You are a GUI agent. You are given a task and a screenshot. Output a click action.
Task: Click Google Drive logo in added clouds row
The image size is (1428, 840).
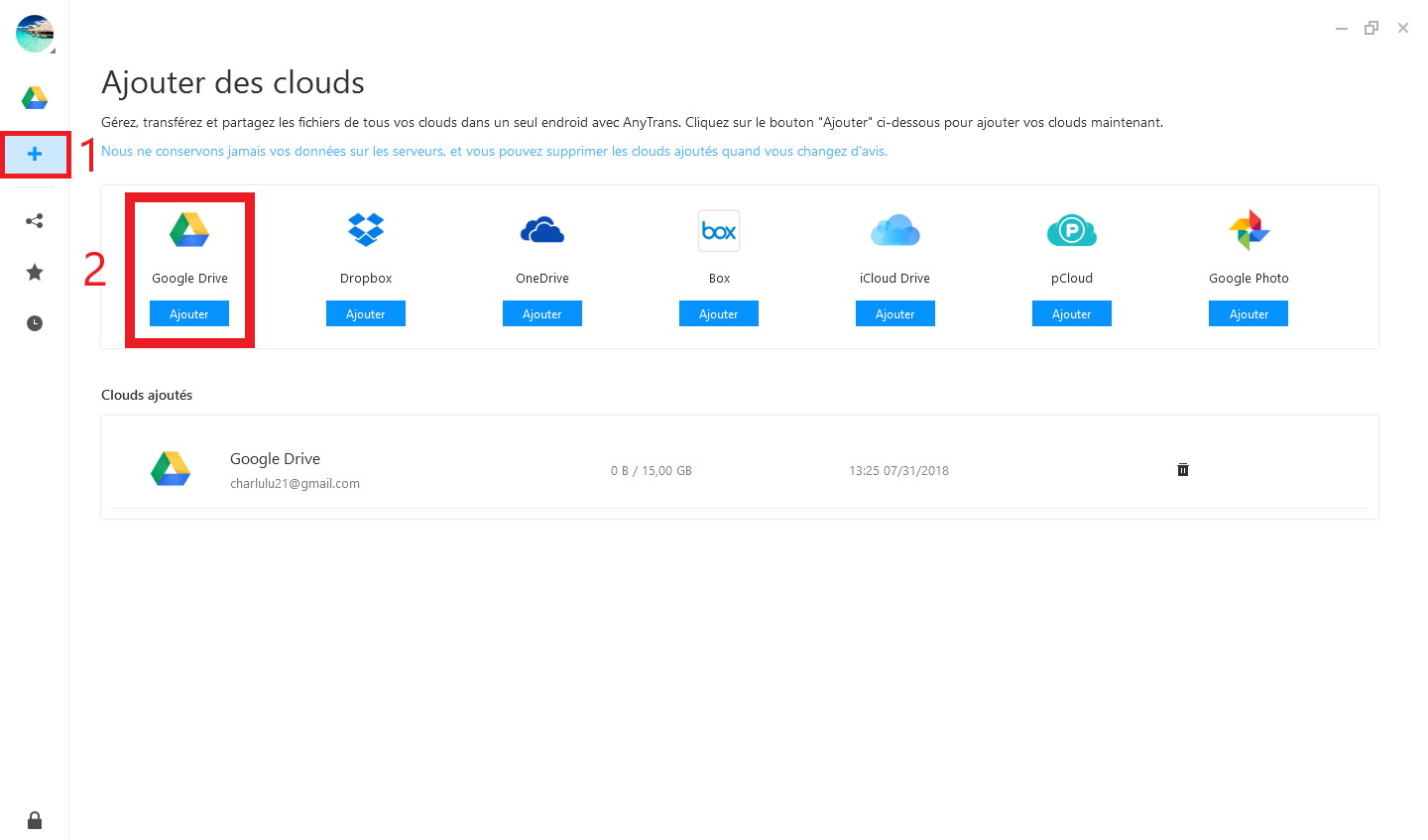click(171, 468)
